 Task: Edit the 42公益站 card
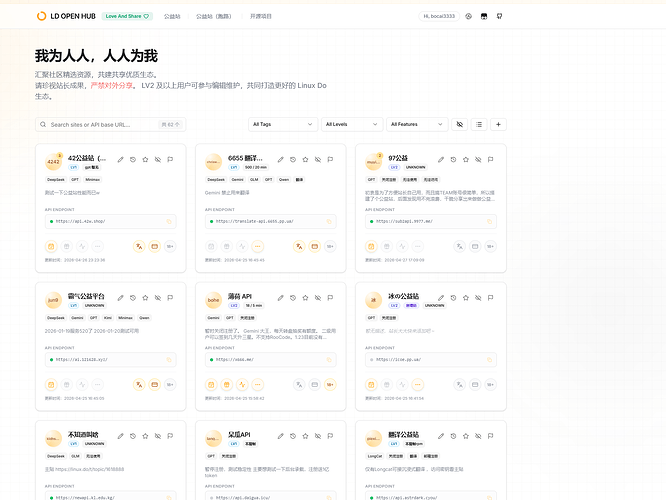coord(121,160)
